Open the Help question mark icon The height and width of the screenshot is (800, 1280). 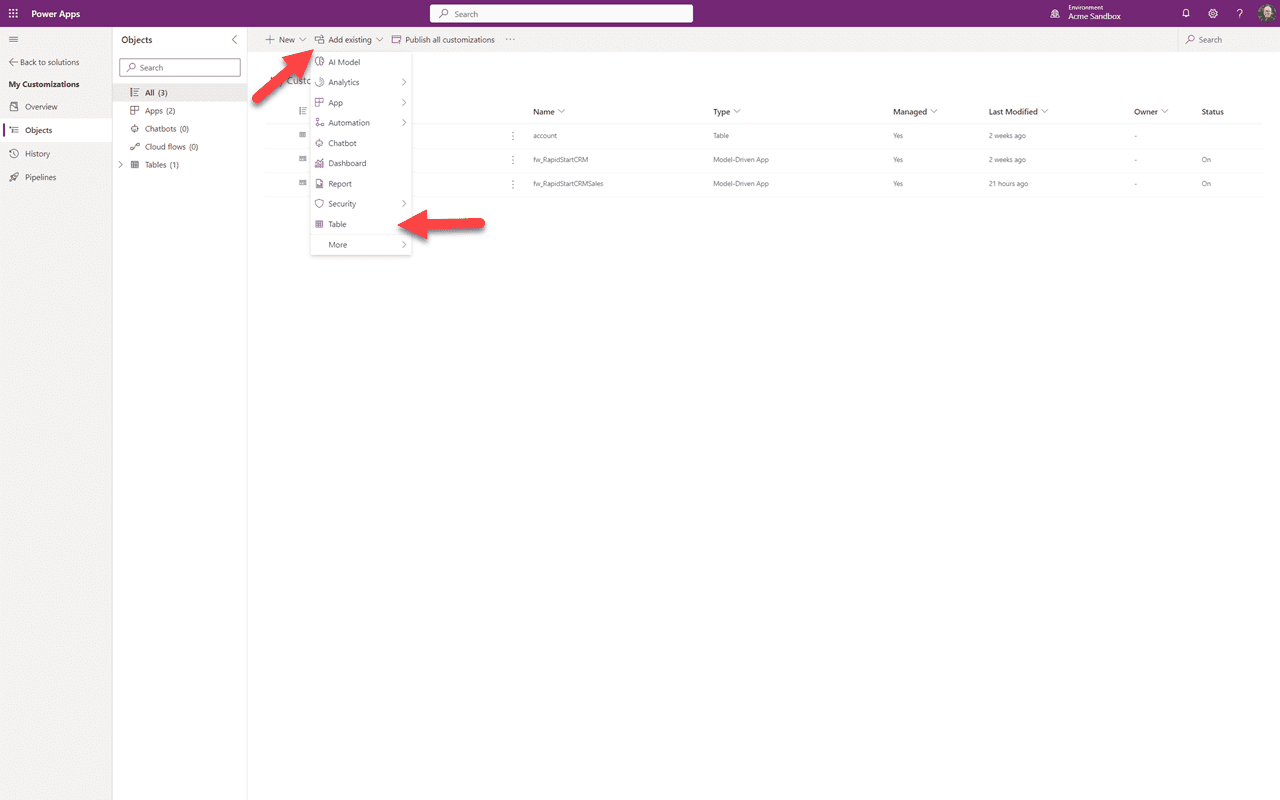(1239, 13)
